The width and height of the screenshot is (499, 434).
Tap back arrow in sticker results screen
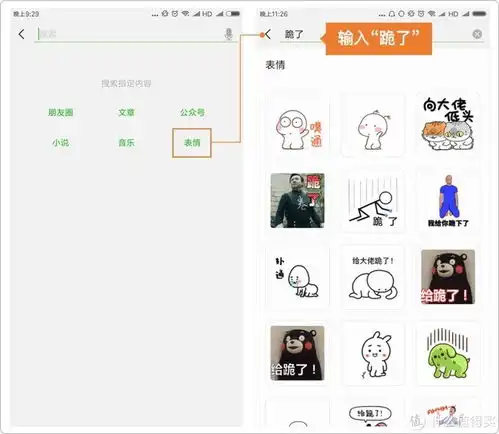(268, 34)
